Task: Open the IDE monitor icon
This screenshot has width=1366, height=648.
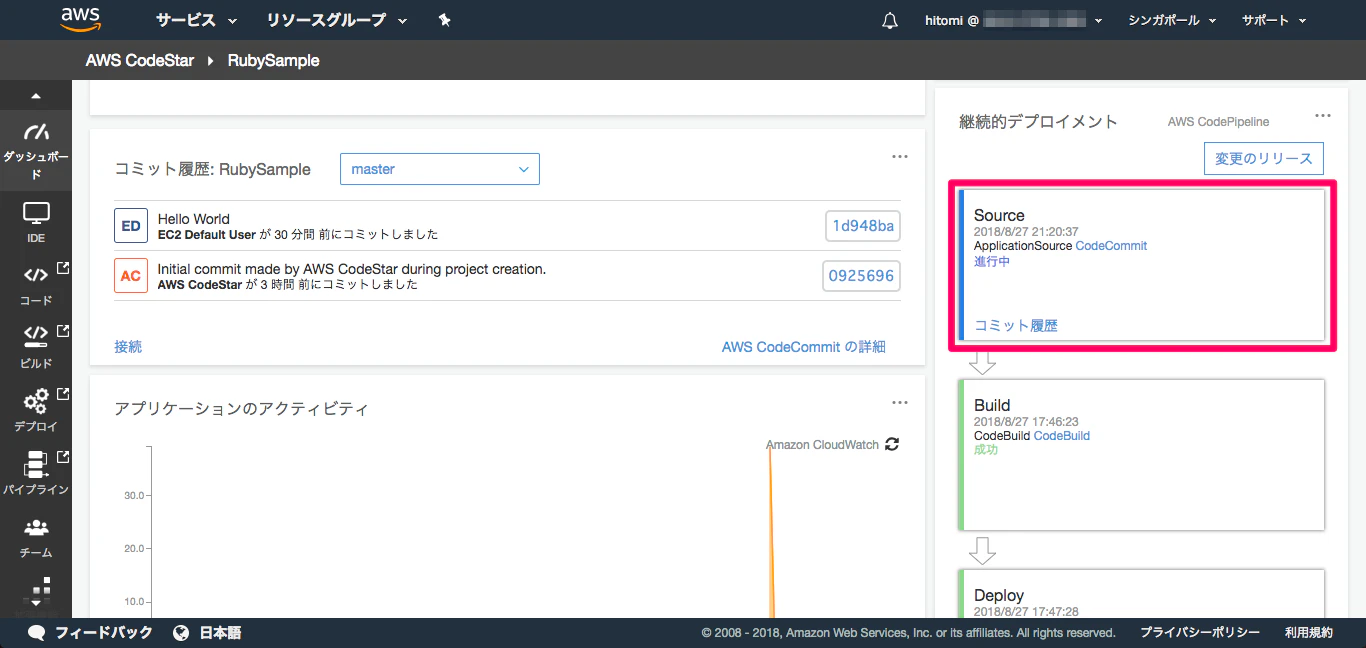Action: click(36, 213)
